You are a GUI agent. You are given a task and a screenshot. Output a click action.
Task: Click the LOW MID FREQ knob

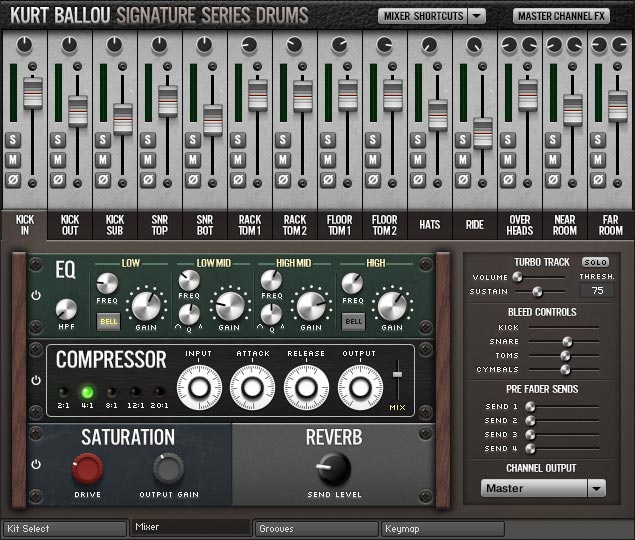point(189,280)
